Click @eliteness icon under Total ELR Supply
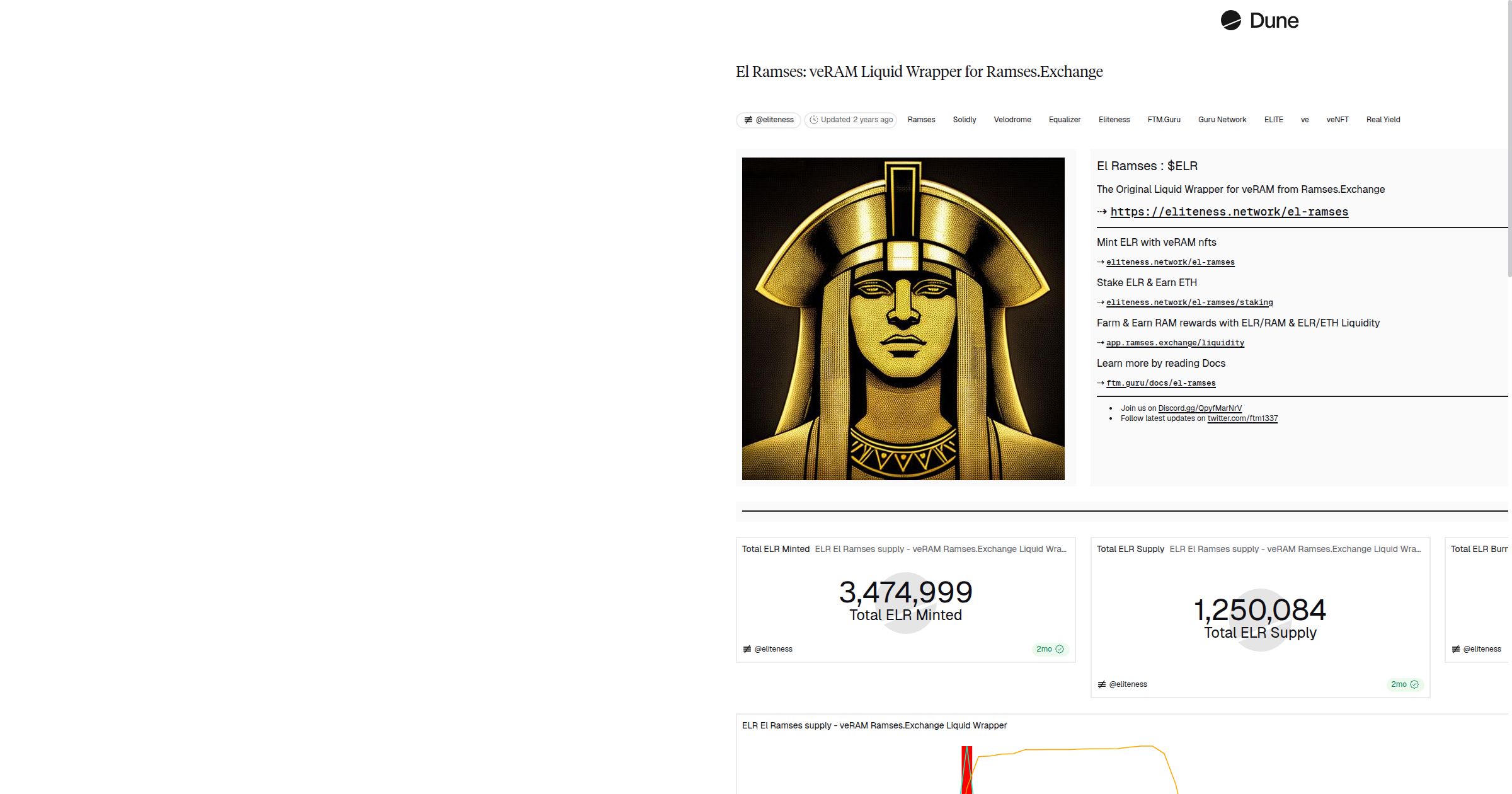 tap(1102, 684)
